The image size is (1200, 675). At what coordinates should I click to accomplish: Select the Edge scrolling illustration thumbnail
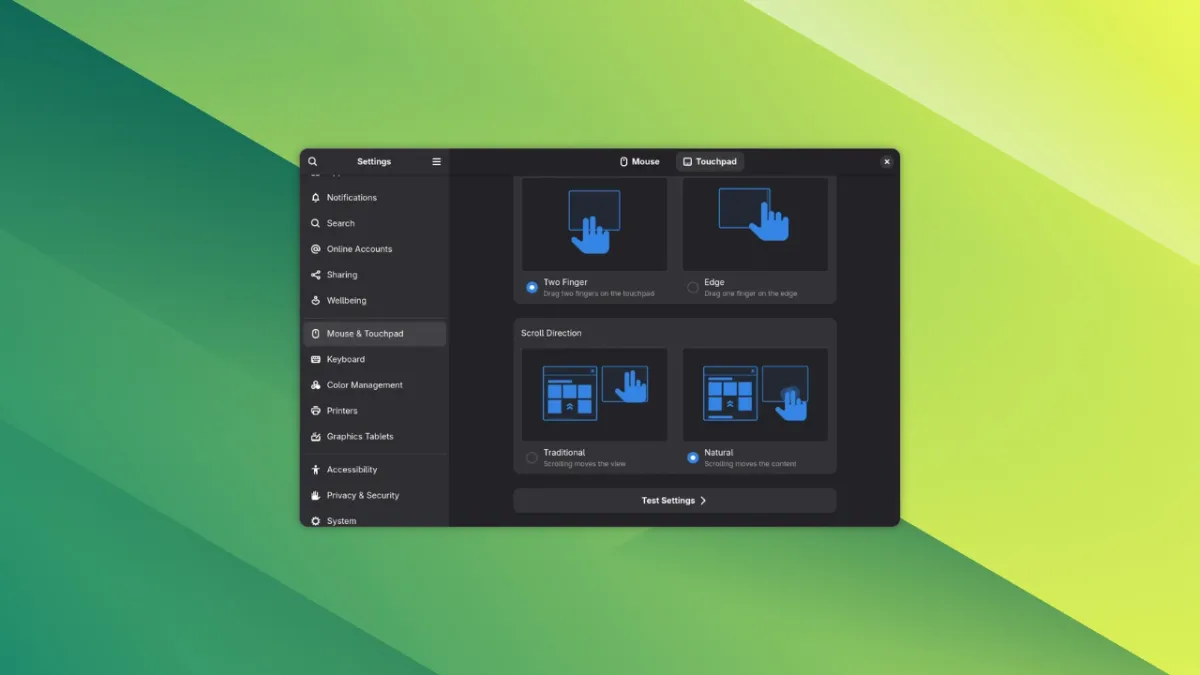tap(755, 224)
